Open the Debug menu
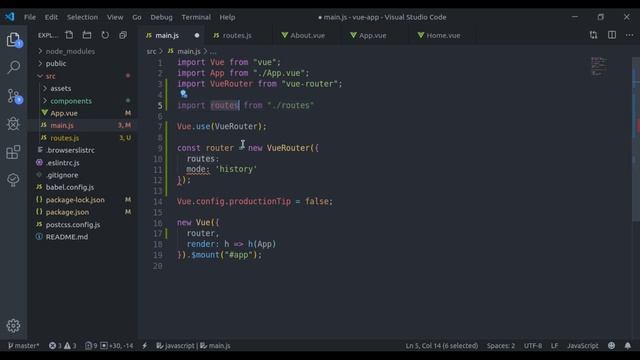Viewport: 640px width, 360px height. click(x=161, y=17)
